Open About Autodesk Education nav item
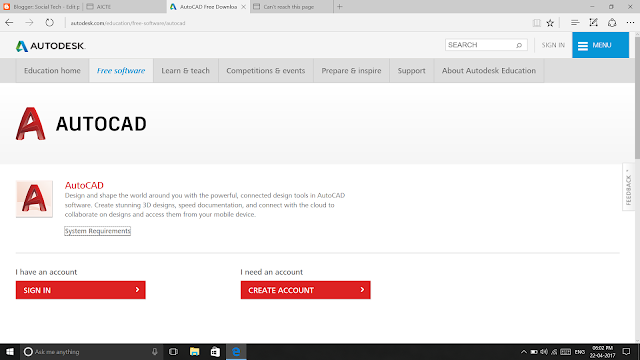The height and width of the screenshot is (360, 640). pyautogui.click(x=489, y=71)
